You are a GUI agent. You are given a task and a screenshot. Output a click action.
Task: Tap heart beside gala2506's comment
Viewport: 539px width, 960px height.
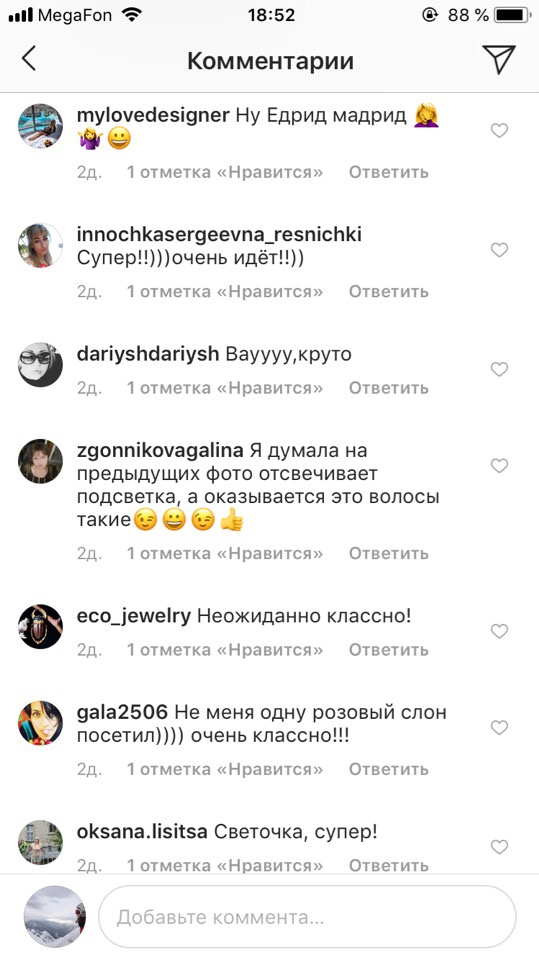(500, 727)
